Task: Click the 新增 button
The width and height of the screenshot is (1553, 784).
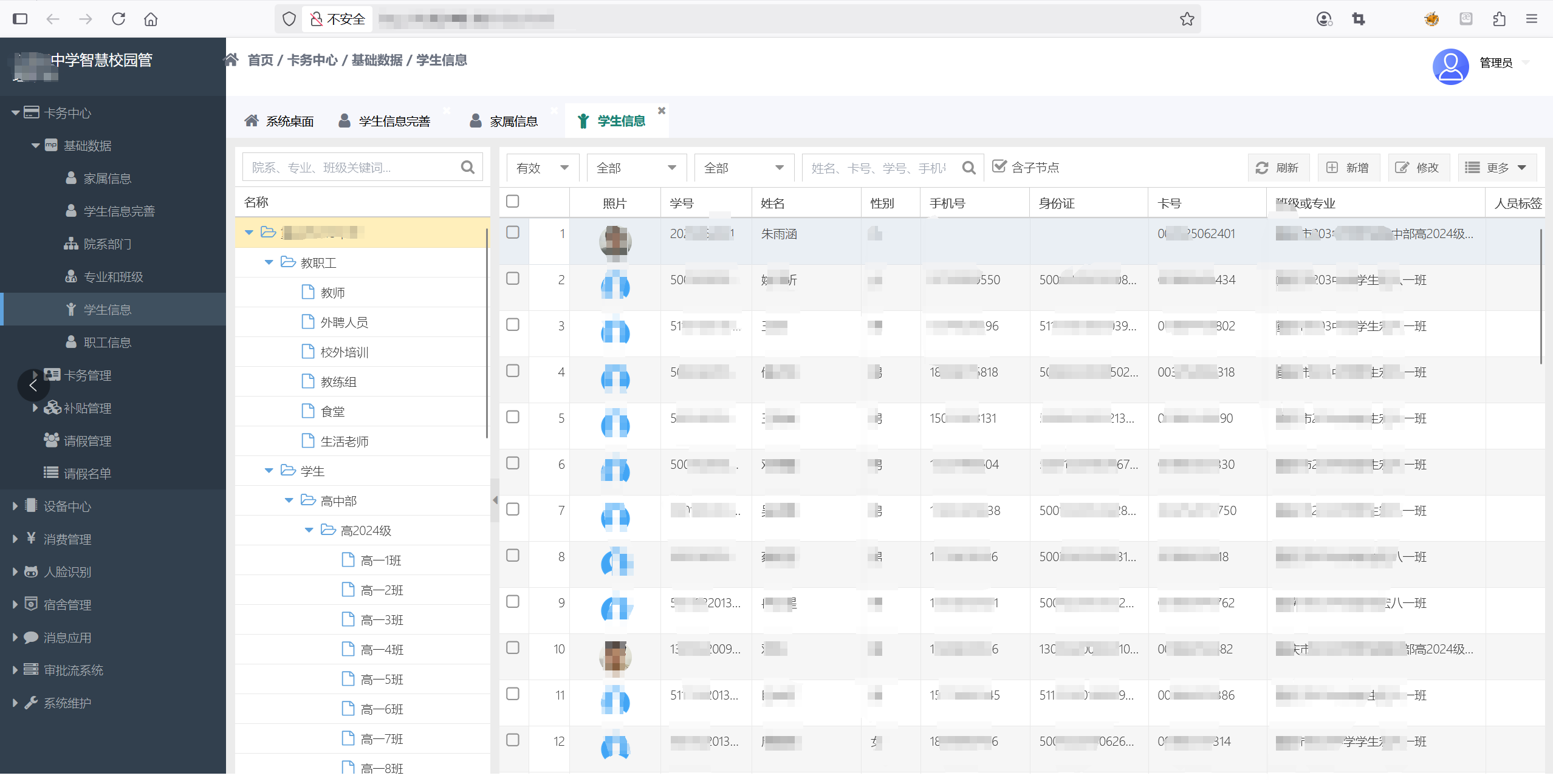Action: click(x=1348, y=168)
